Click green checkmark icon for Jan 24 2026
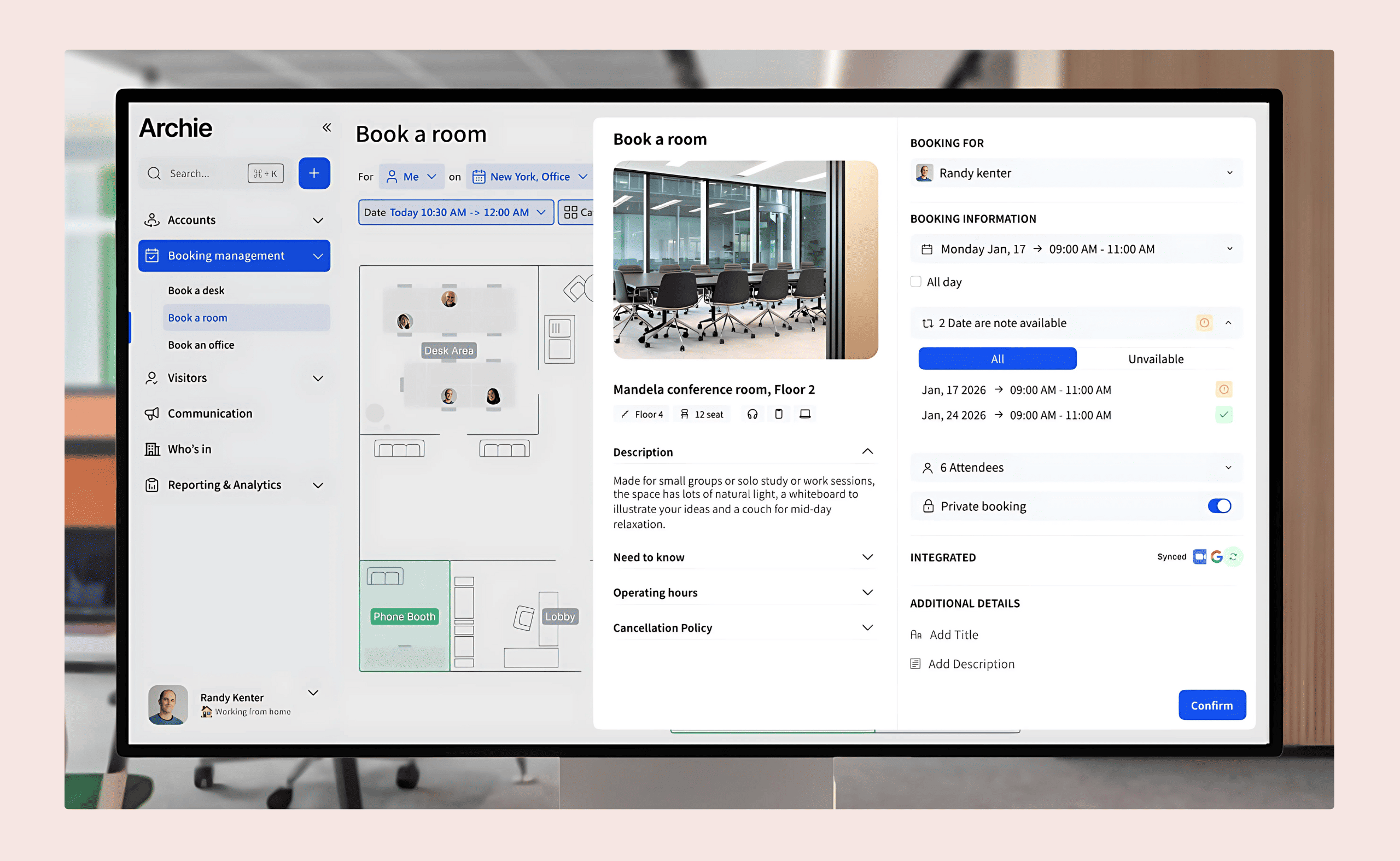Image resolution: width=1400 pixels, height=861 pixels. click(1223, 415)
